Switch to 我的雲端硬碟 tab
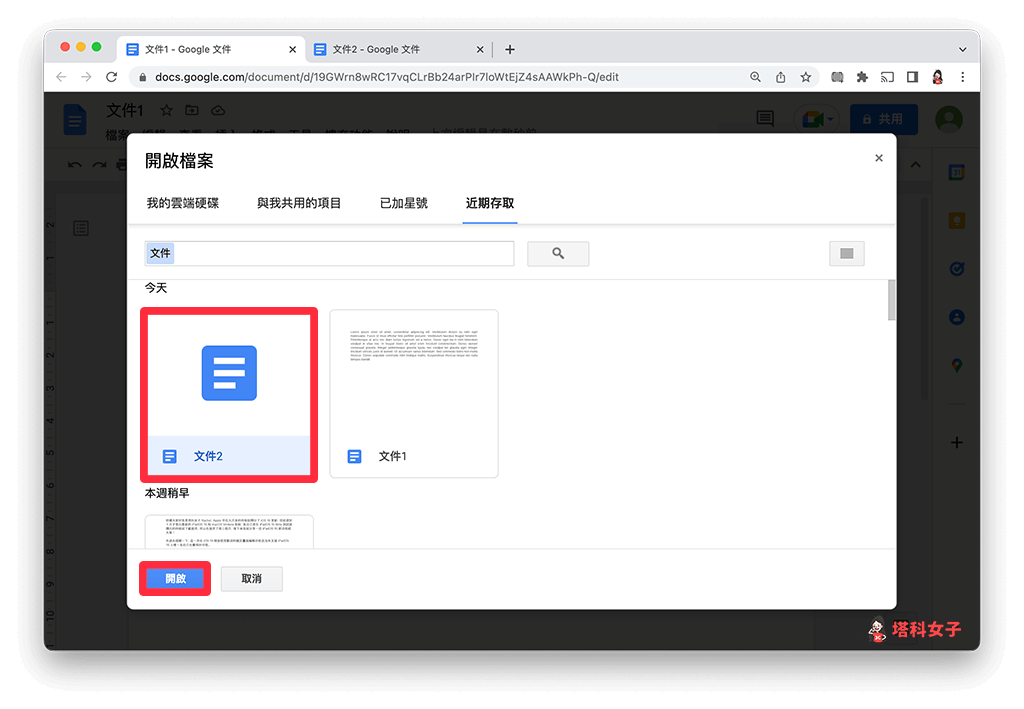Image resolution: width=1024 pixels, height=709 pixels. [x=183, y=203]
